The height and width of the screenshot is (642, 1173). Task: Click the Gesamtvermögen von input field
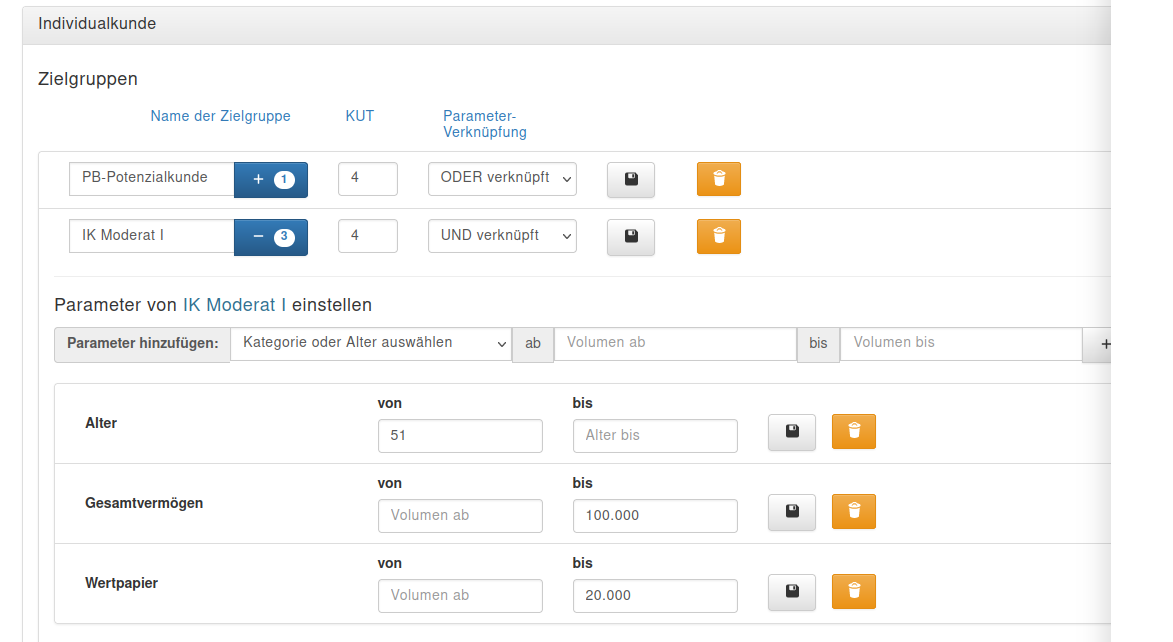click(460, 516)
